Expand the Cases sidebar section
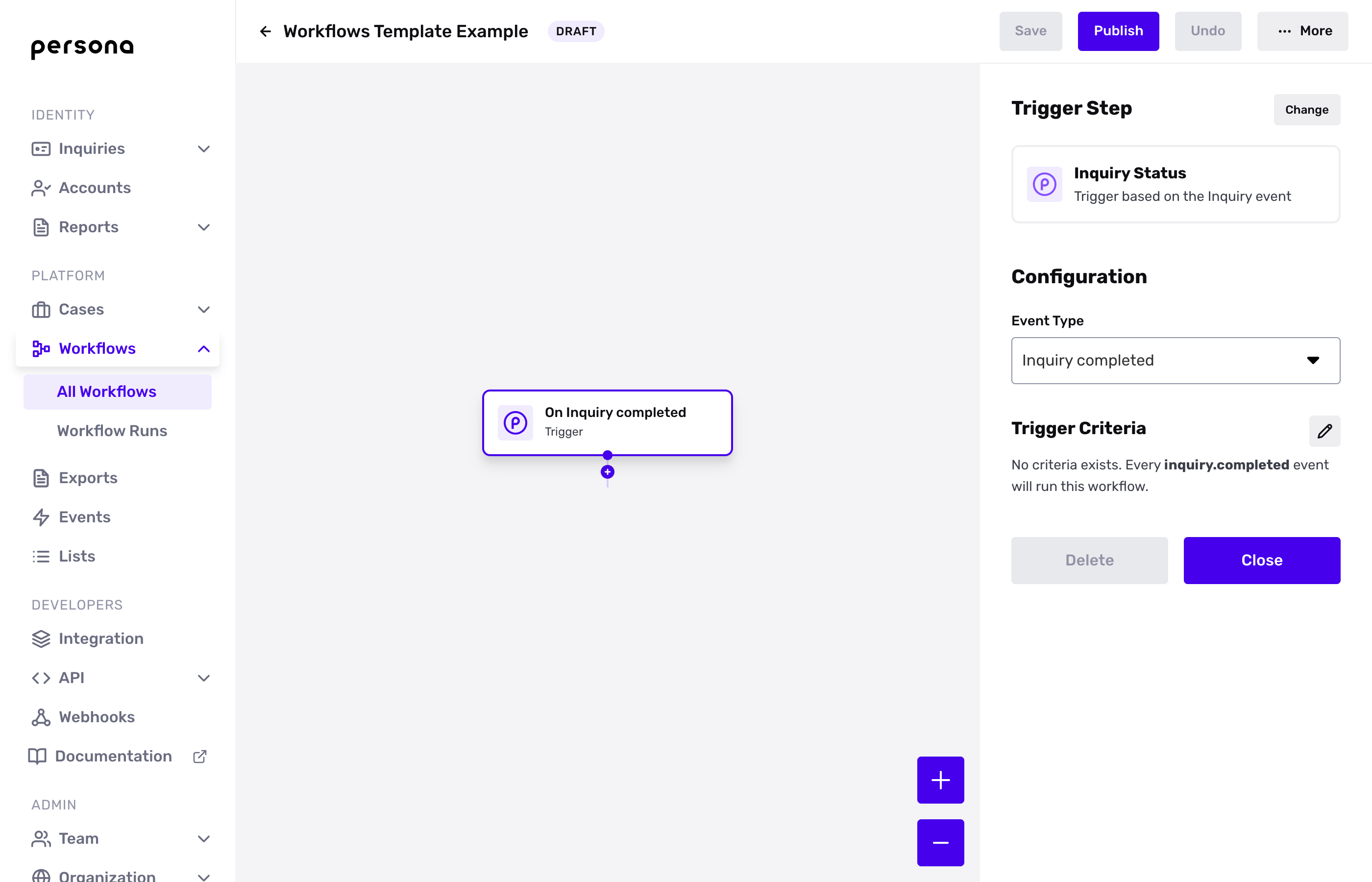The height and width of the screenshot is (882, 1372). (x=203, y=310)
